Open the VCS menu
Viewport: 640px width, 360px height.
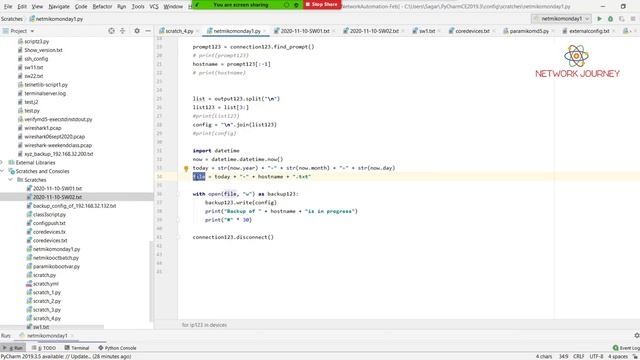[x=154, y=7]
